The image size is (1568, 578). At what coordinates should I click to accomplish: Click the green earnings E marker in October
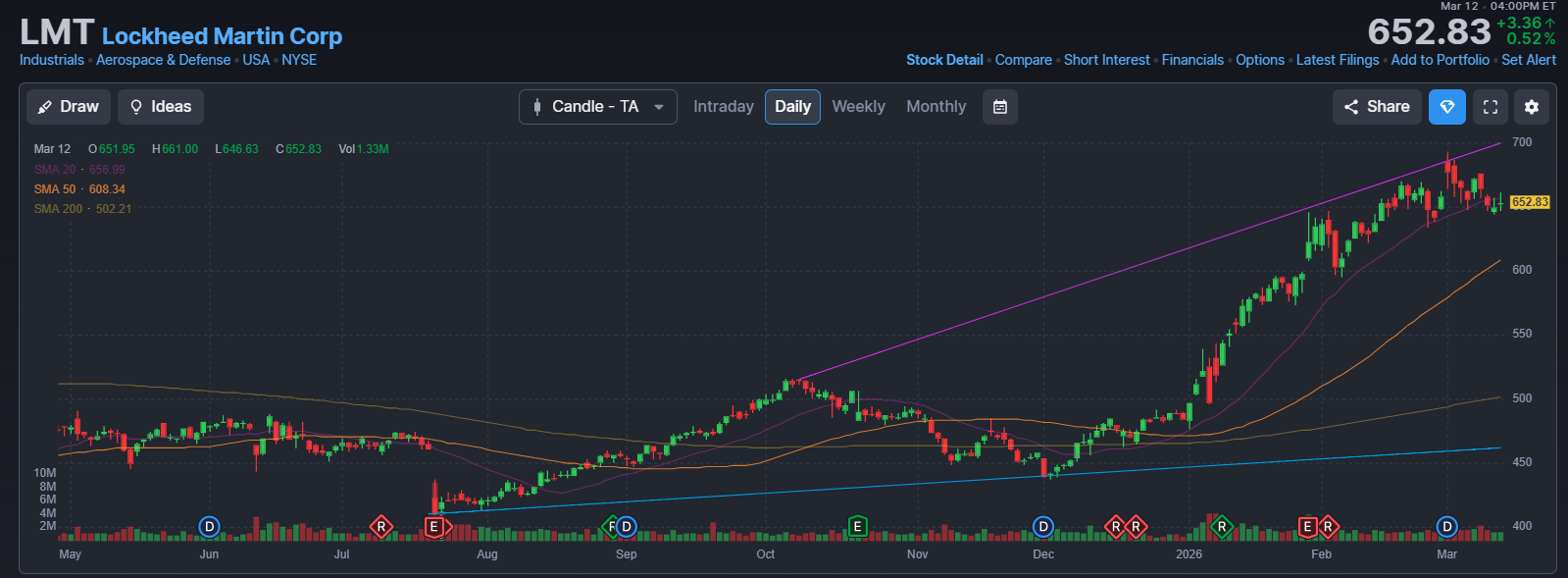857,527
